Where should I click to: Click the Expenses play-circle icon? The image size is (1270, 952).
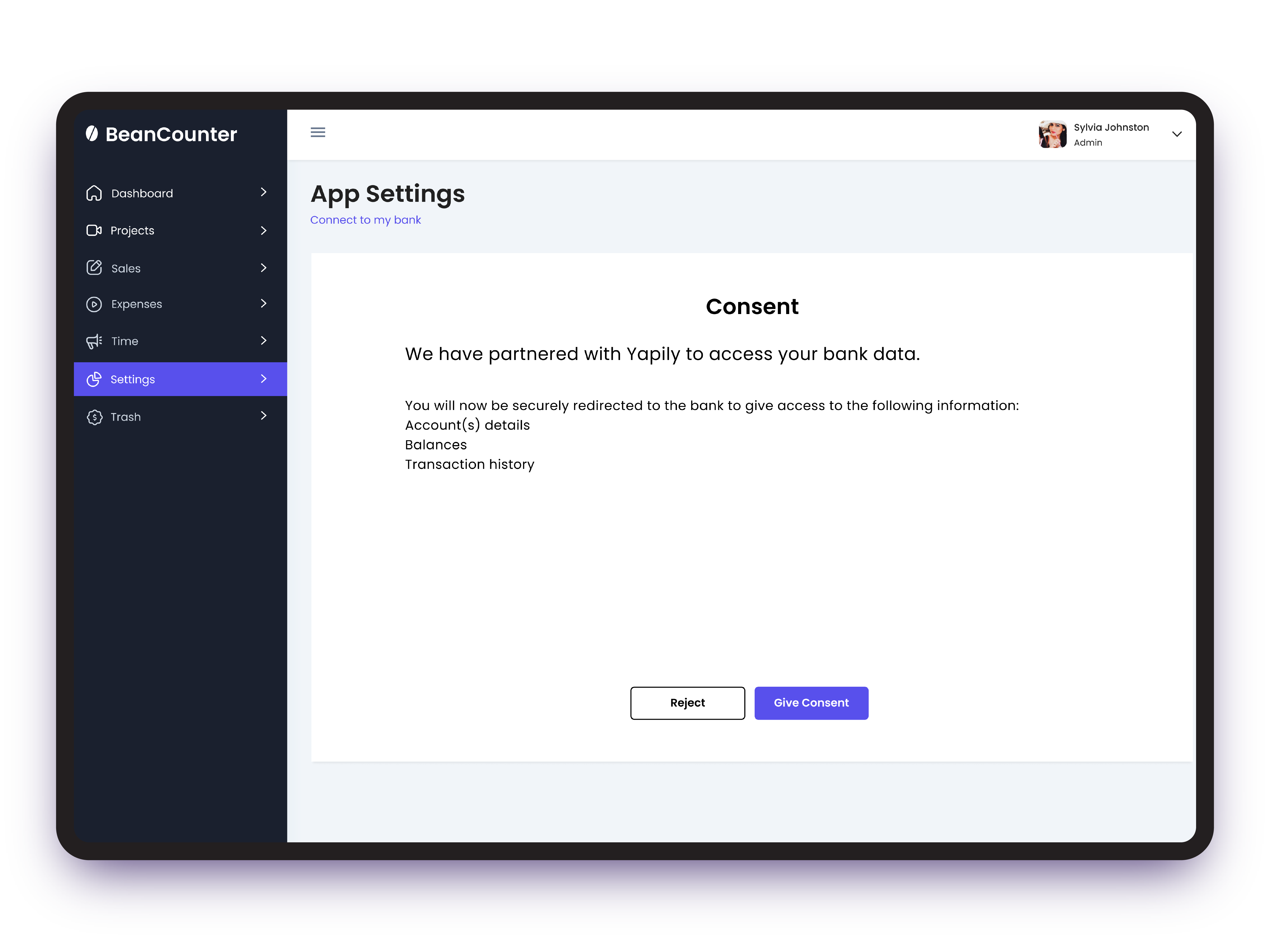point(94,304)
